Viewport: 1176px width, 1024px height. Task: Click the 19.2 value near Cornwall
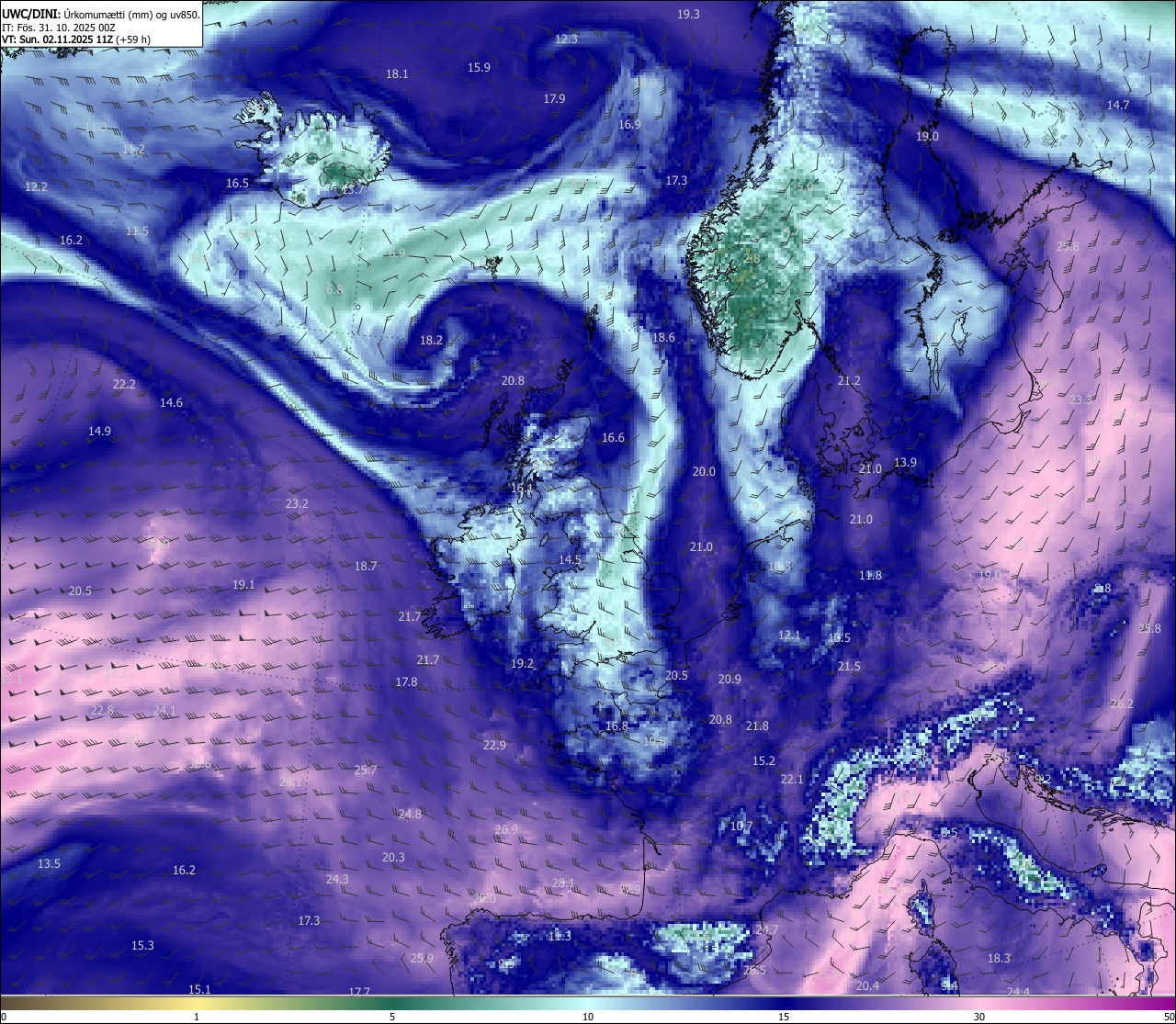pos(522,663)
